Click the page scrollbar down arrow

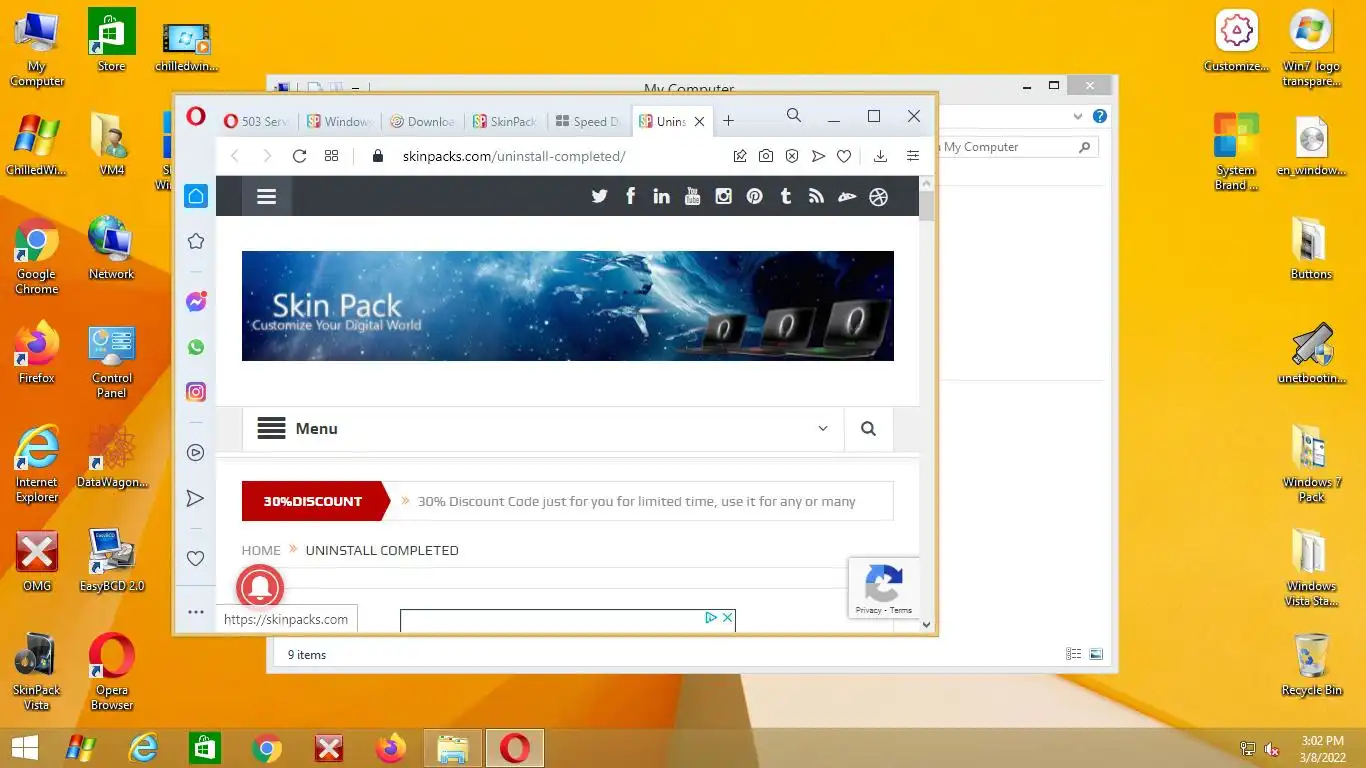(926, 625)
